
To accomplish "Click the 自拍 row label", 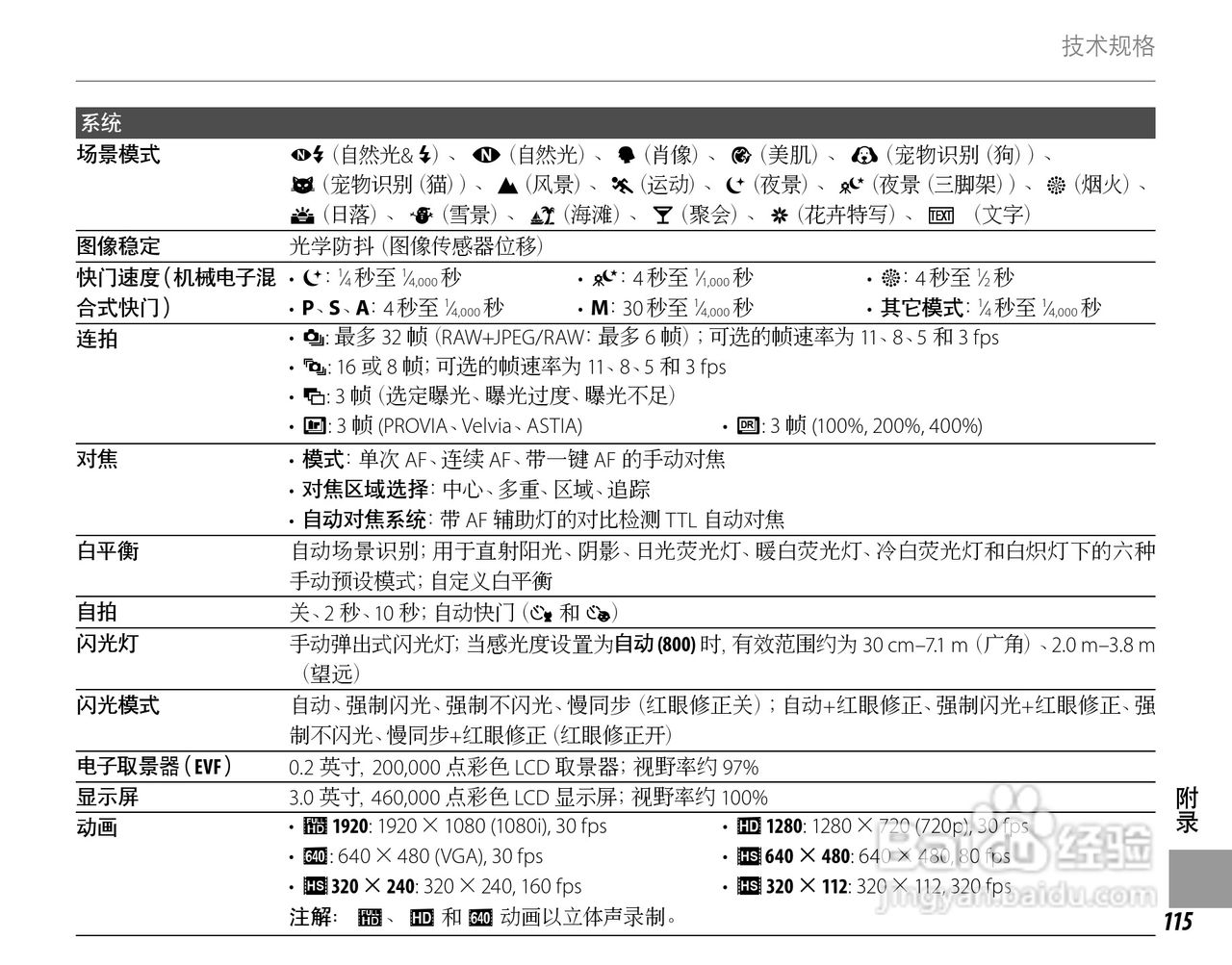I will pyautogui.click(x=97, y=613).
